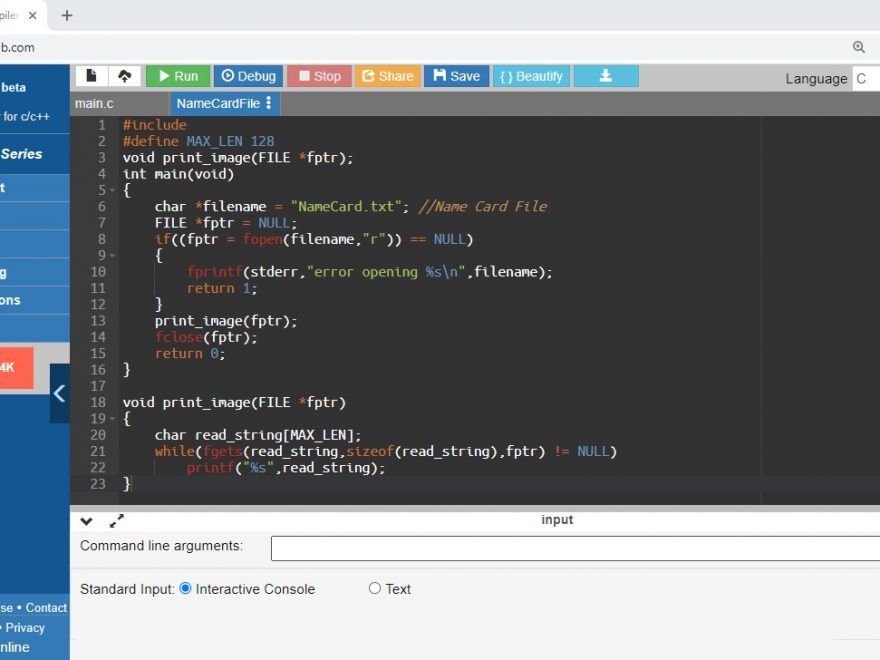Select Interactive Console radio button
The height and width of the screenshot is (660, 880).
coord(185,589)
